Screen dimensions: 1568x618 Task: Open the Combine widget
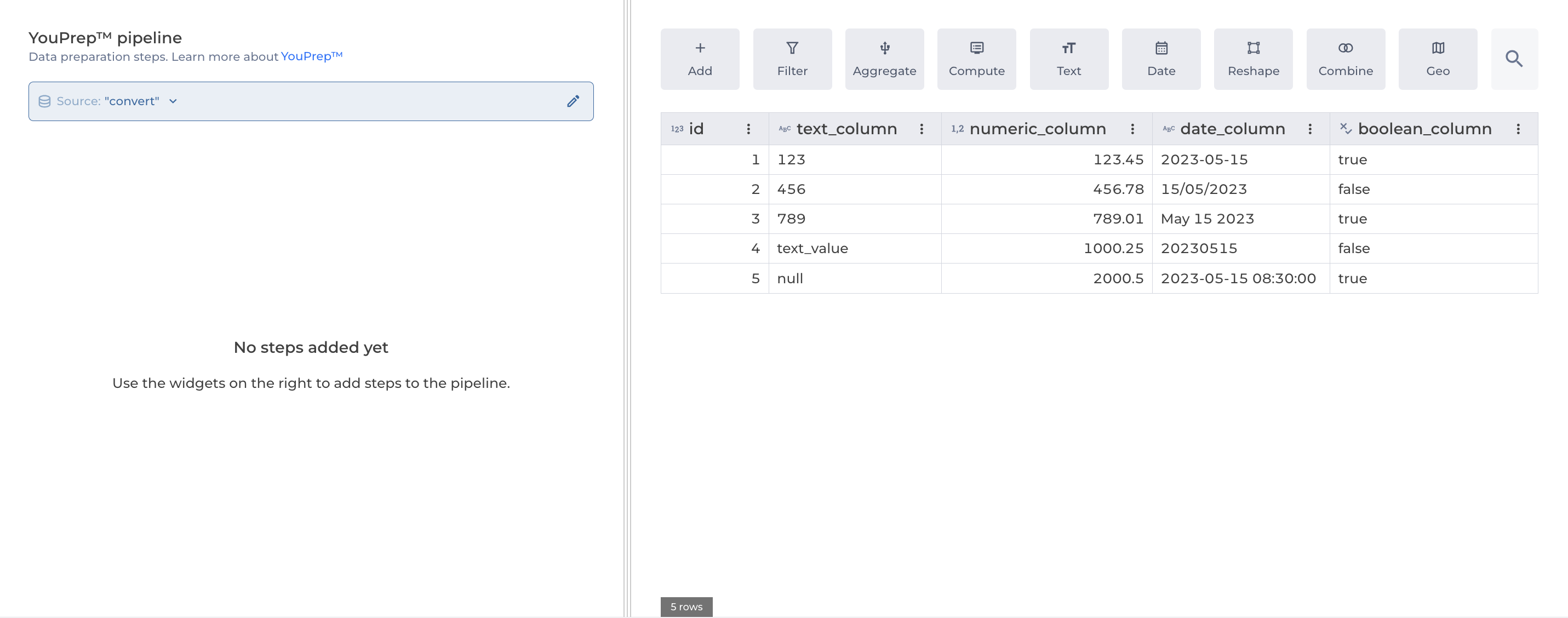[x=1345, y=59]
